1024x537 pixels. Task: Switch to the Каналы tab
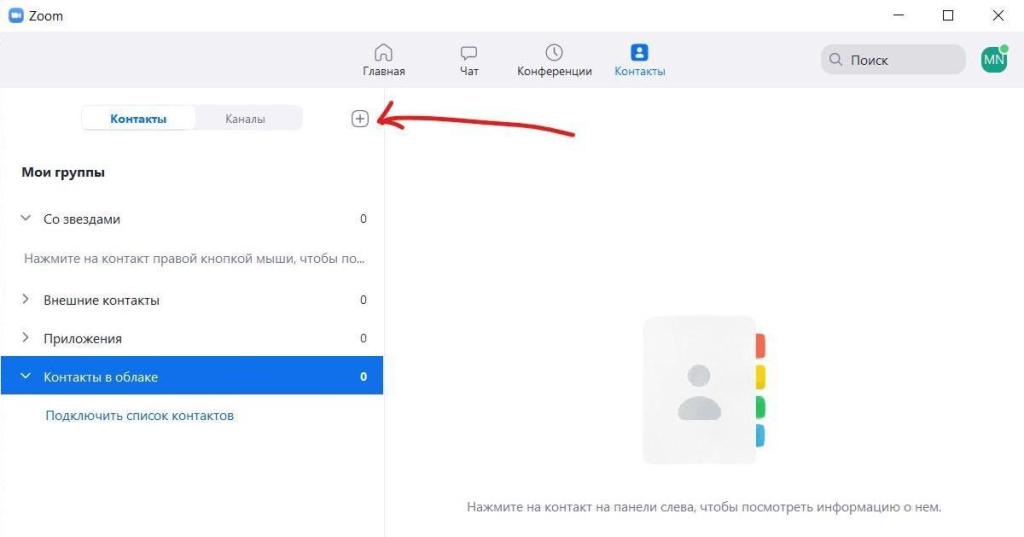pos(245,119)
